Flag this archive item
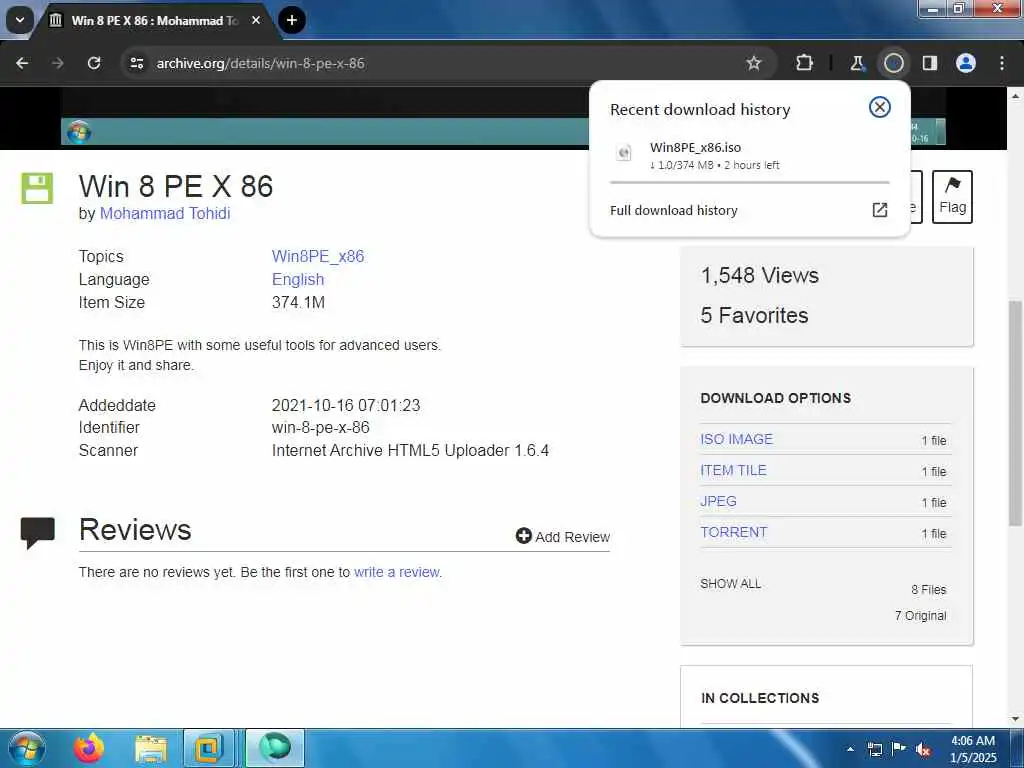Image resolution: width=1024 pixels, height=768 pixels. (x=952, y=197)
